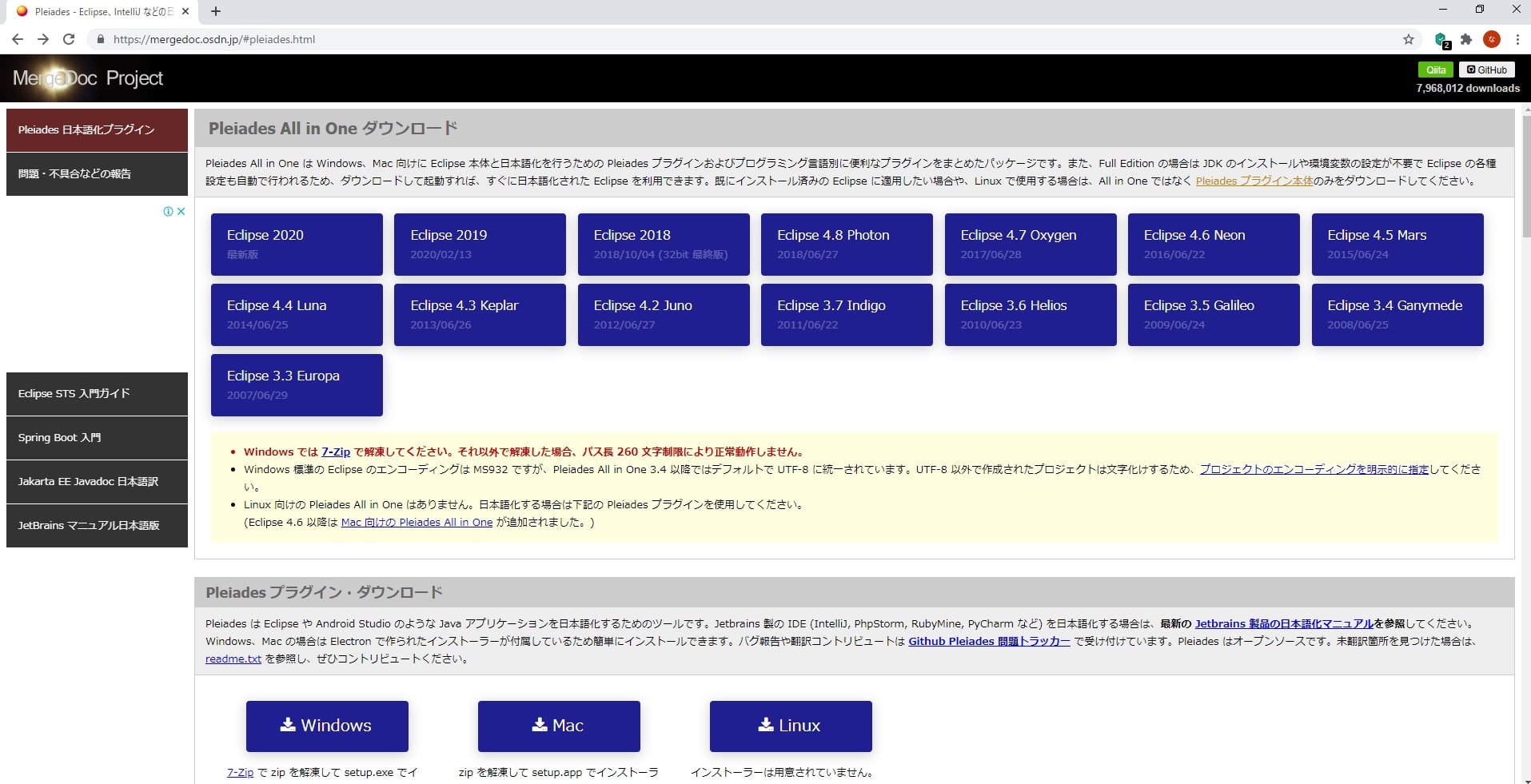Open a new browser tab
The image size is (1531, 784).
click(x=215, y=11)
